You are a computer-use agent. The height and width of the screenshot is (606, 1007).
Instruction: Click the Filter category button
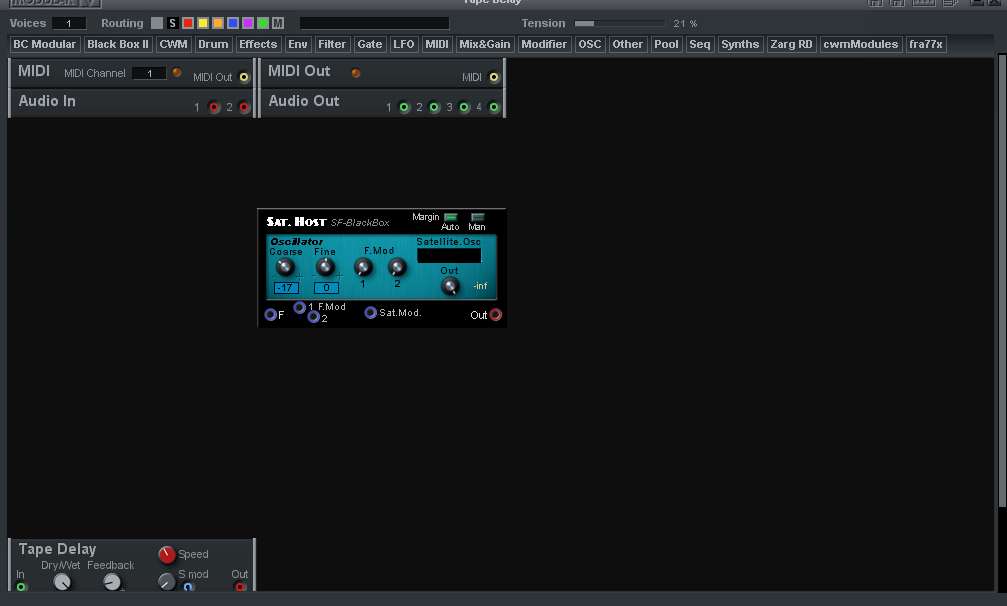click(332, 44)
